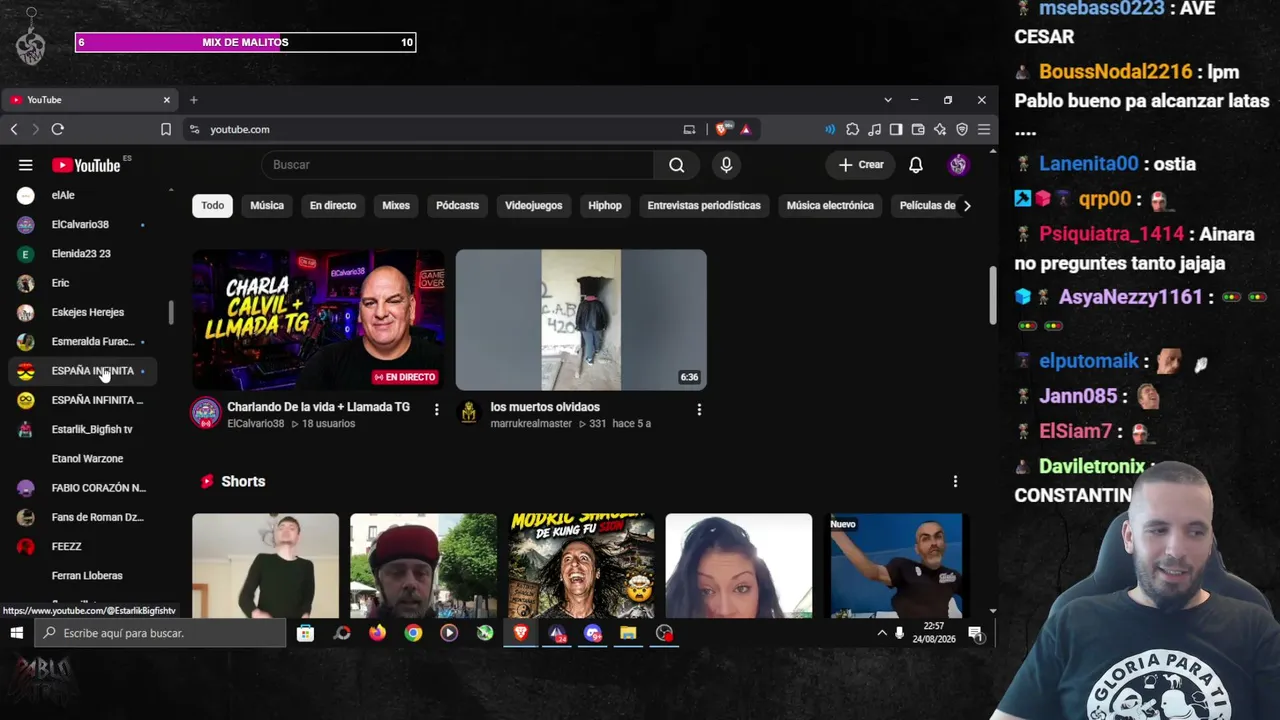
Task: Select the Pódcasts filter chip
Action: 457,206
